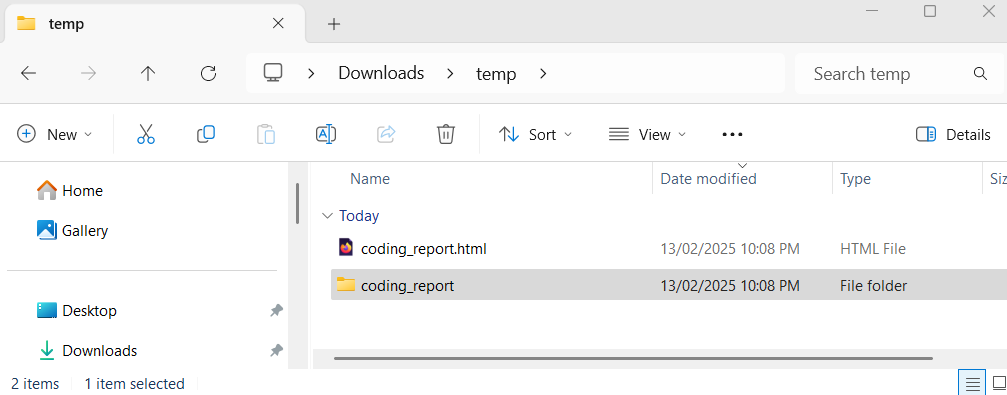Collapse the Today group
Viewport: 1007px width, 395px height.
coord(328,216)
